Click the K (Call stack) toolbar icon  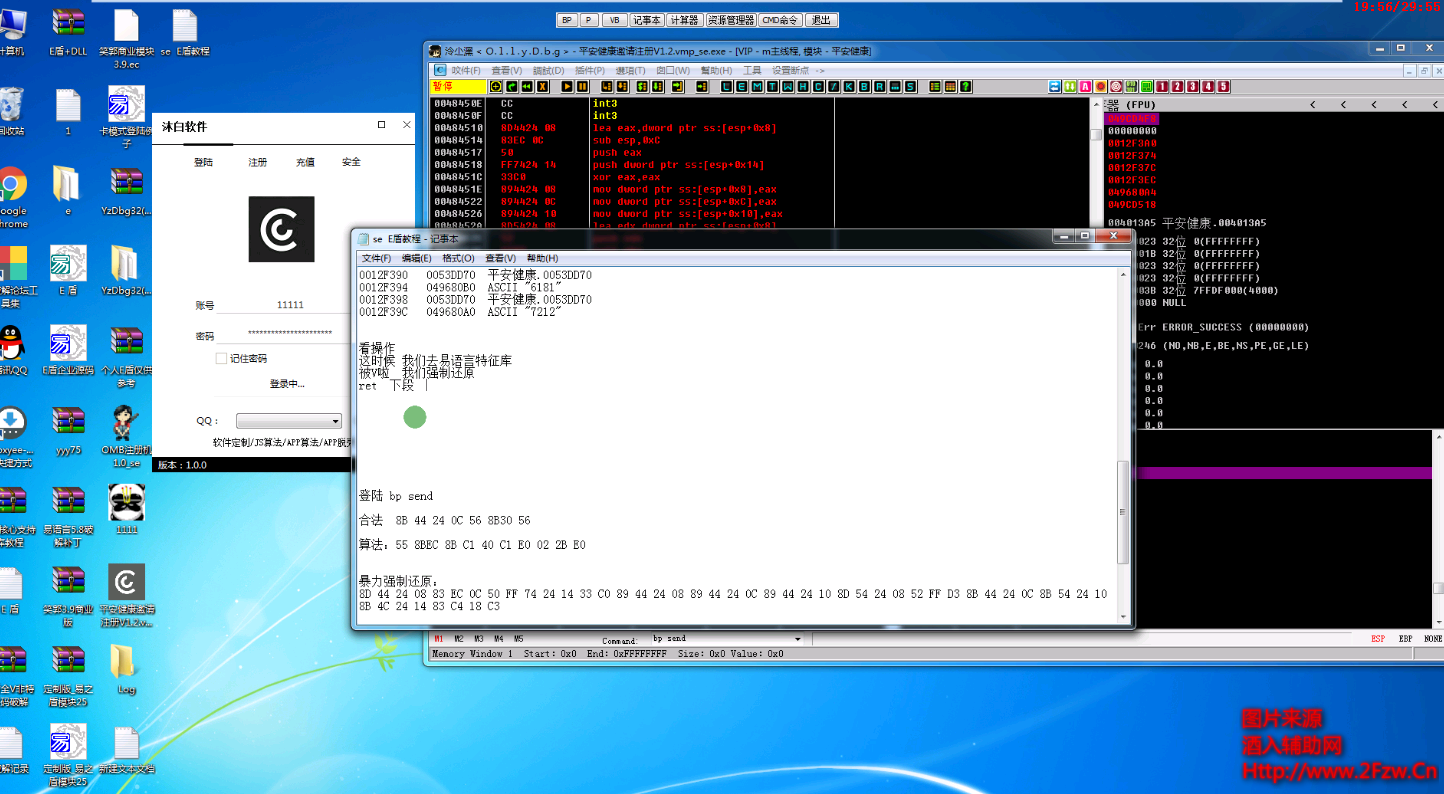point(849,87)
